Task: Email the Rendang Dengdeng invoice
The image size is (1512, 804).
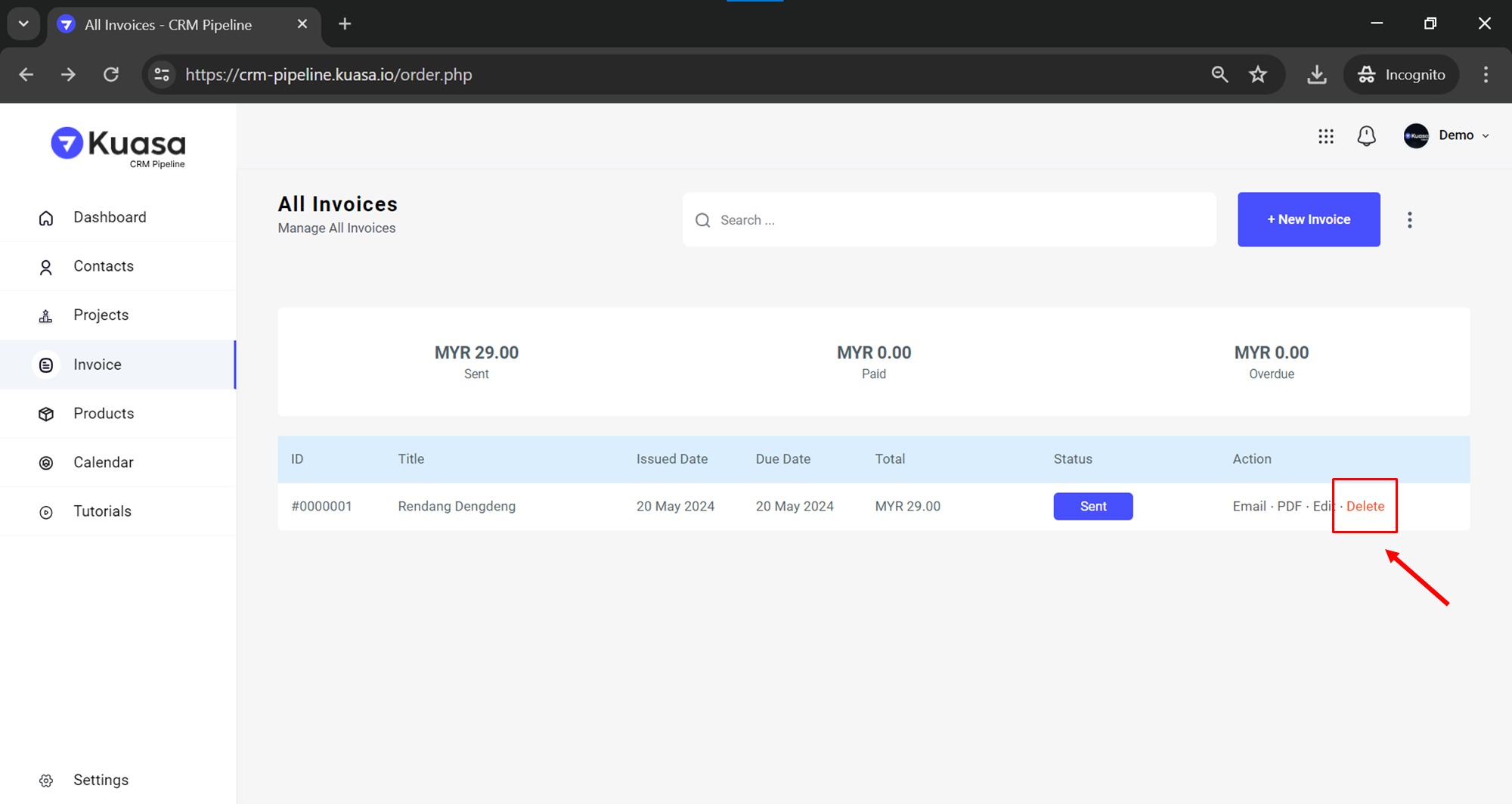Action: [x=1249, y=507]
